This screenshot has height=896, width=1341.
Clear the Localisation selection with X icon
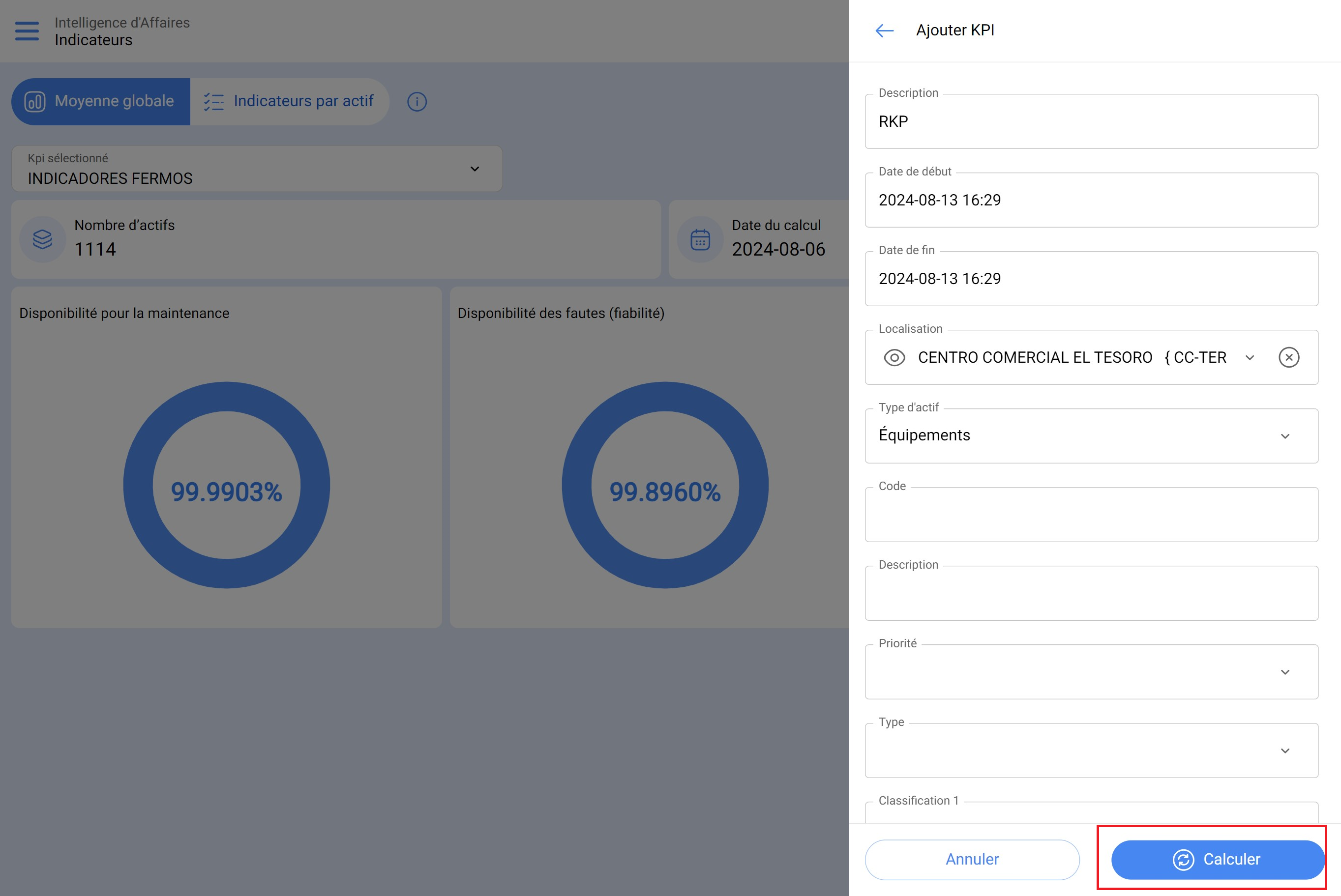tap(1288, 358)
